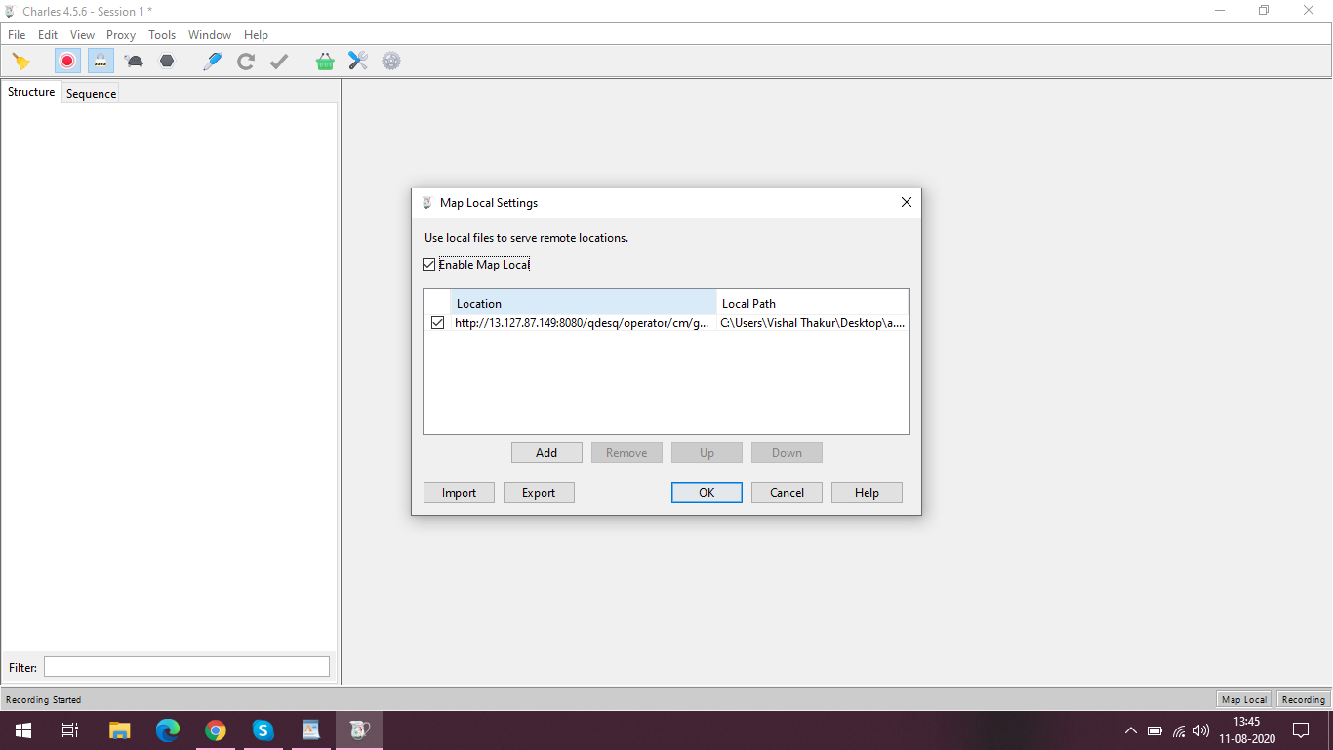The image size is (1333, 750).
Task: Click the Add button in Map Local Settings
Action: coord(546,453)
